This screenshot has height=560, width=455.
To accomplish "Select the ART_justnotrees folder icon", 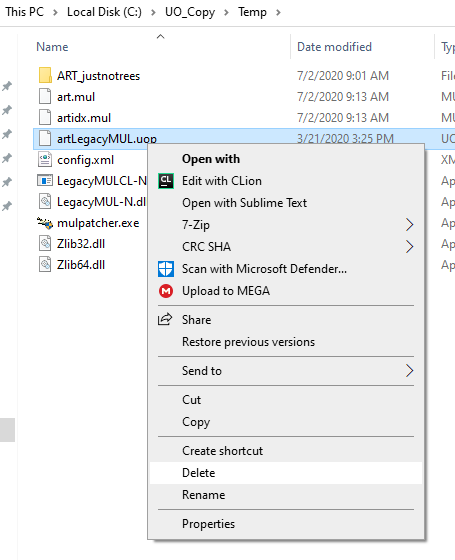I will [45, 75].
